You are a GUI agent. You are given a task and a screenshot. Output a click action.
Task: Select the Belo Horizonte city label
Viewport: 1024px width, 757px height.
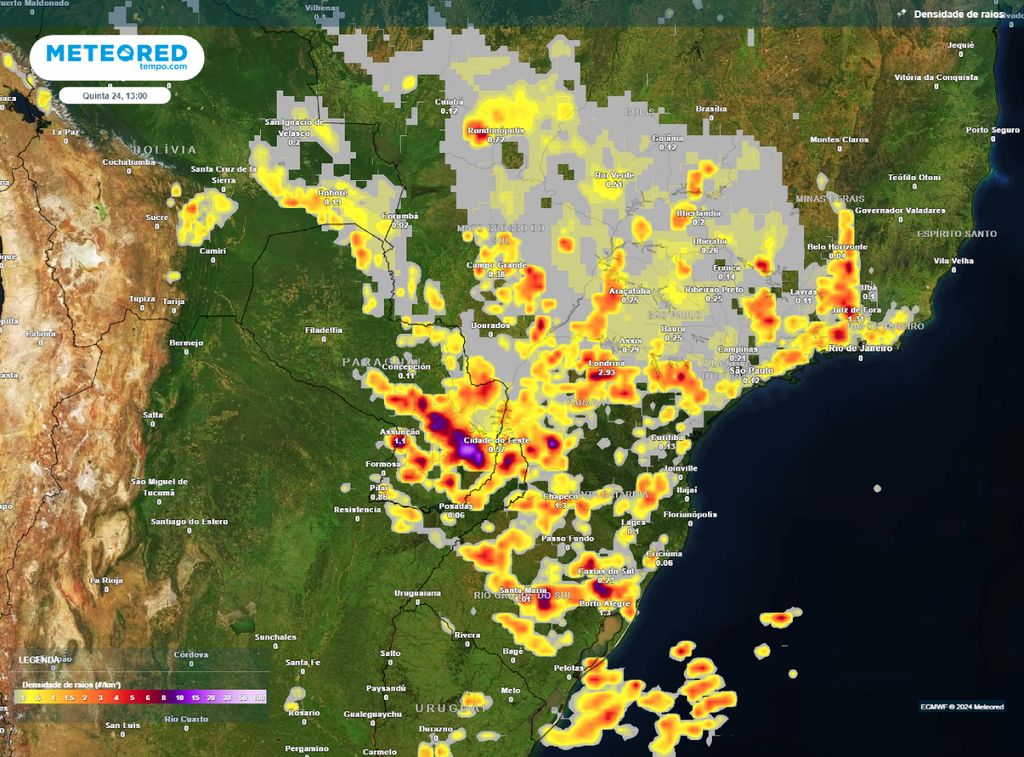pos(837,246)
